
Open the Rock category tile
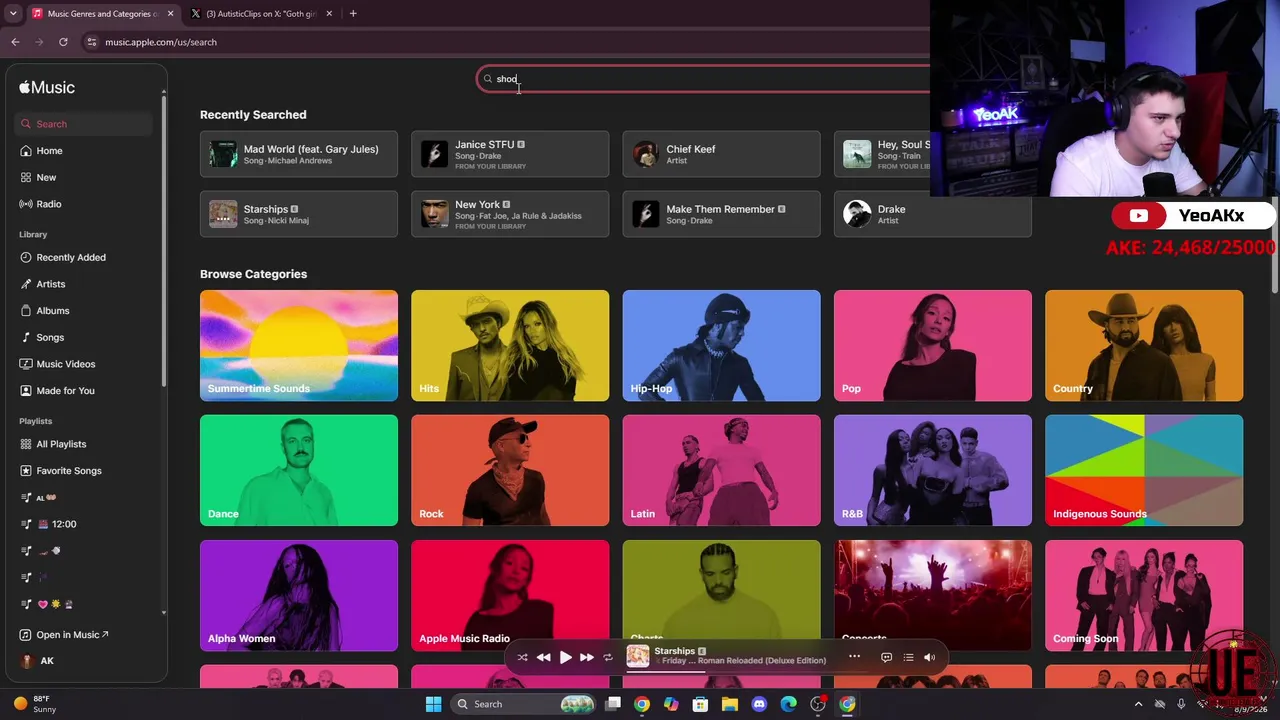(510, 471)
